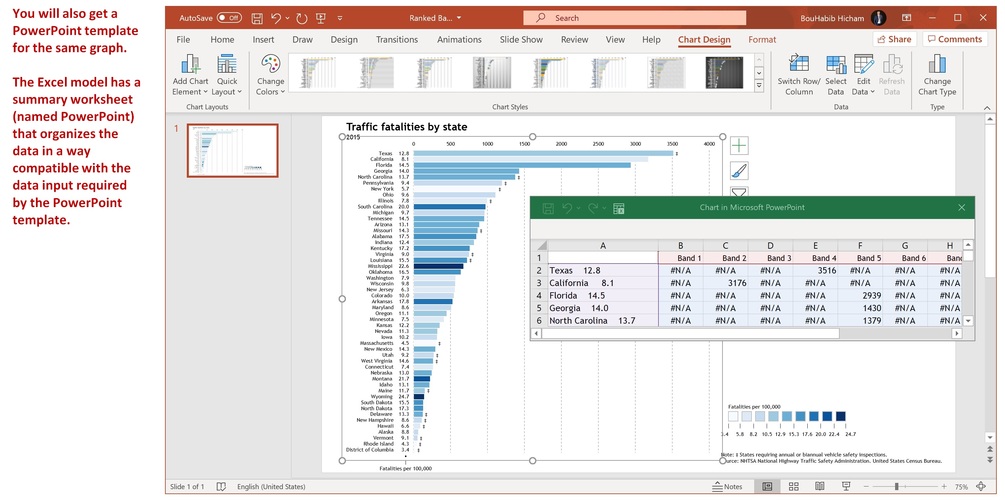Start Slide Show from status bar
This screenshot has width=1005, height=504.
(x=846, y=487)
